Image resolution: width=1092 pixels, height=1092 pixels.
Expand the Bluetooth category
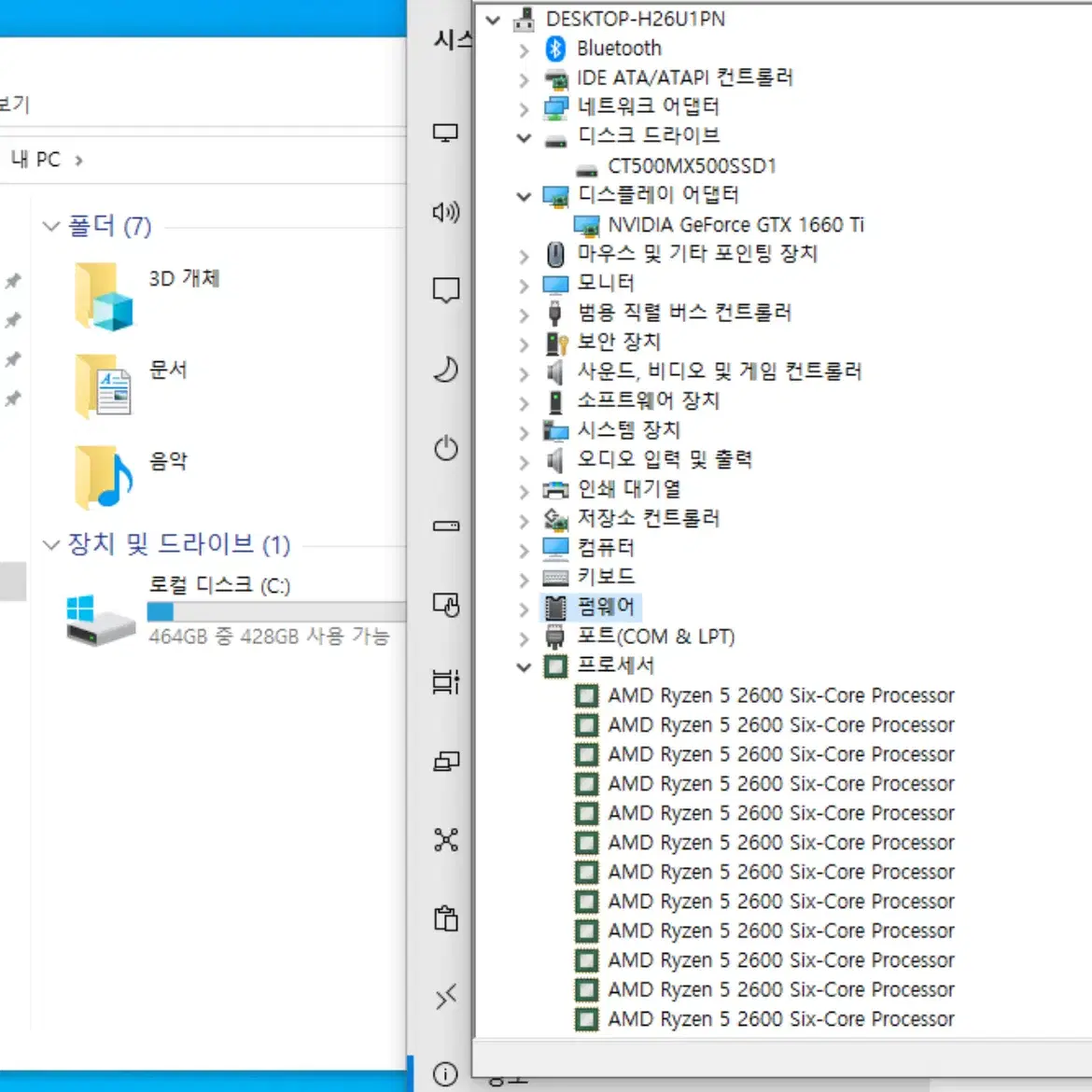(x=524, y=49)
